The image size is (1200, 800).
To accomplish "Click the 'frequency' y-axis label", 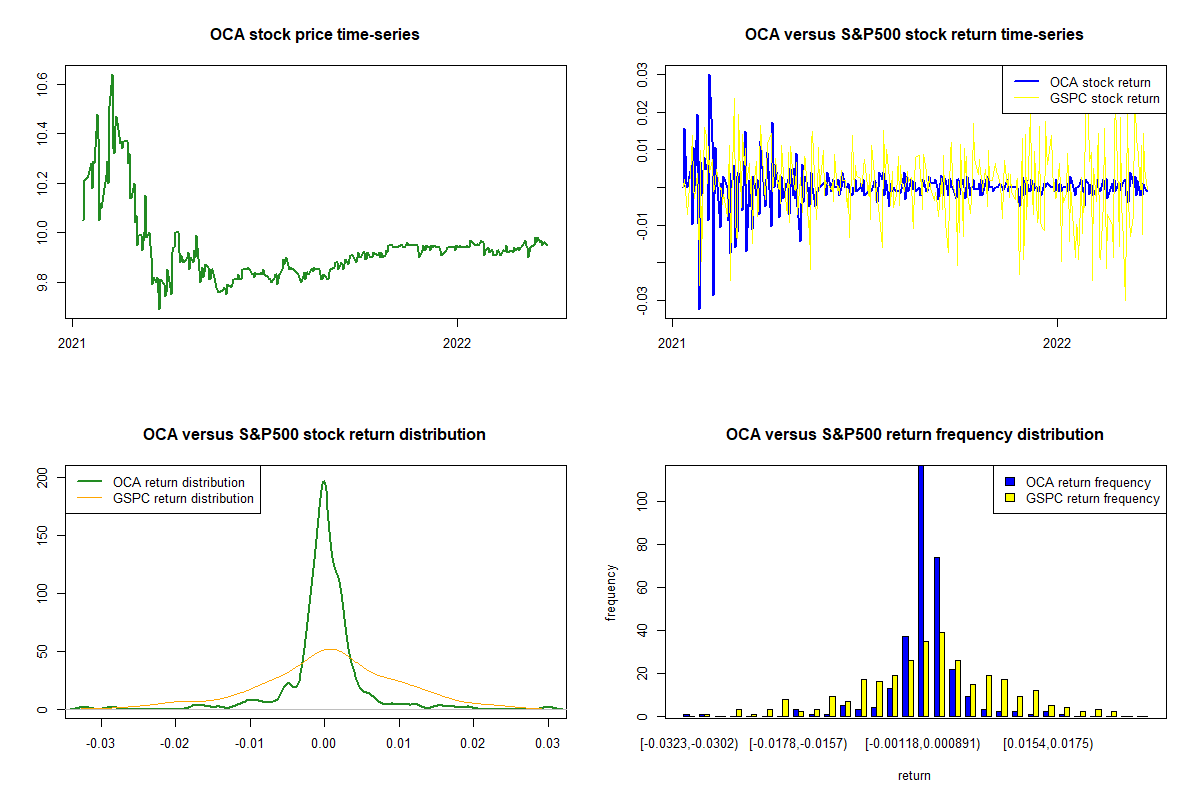I will (610, 592).
